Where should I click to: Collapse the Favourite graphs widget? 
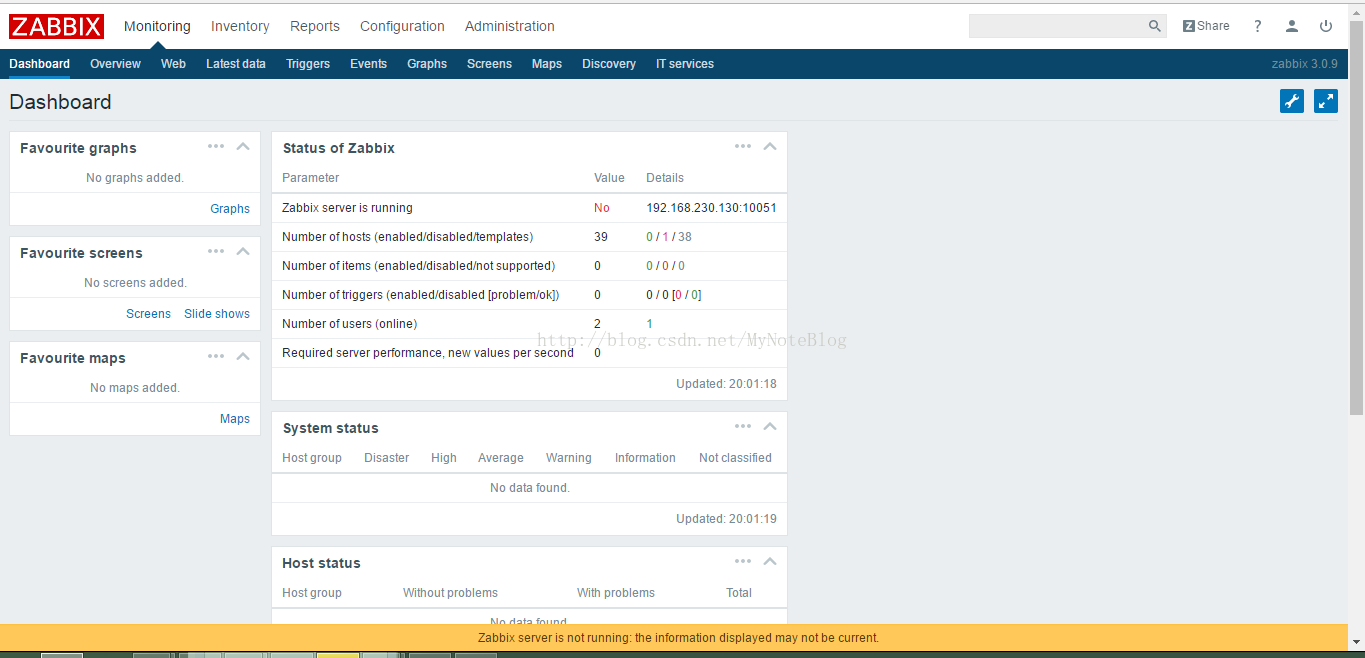(243, 146)
